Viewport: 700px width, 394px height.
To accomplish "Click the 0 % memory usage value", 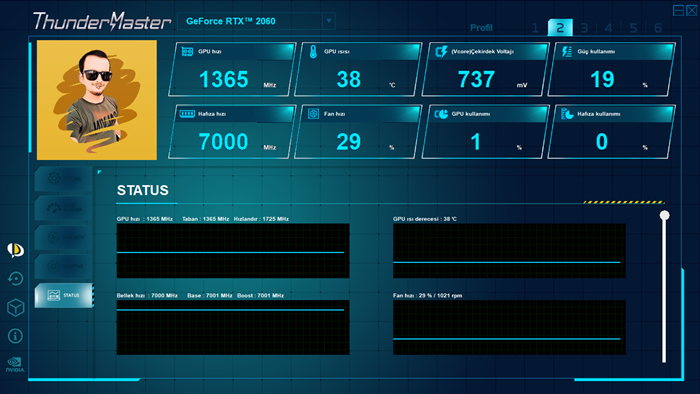I will point(602,142).
